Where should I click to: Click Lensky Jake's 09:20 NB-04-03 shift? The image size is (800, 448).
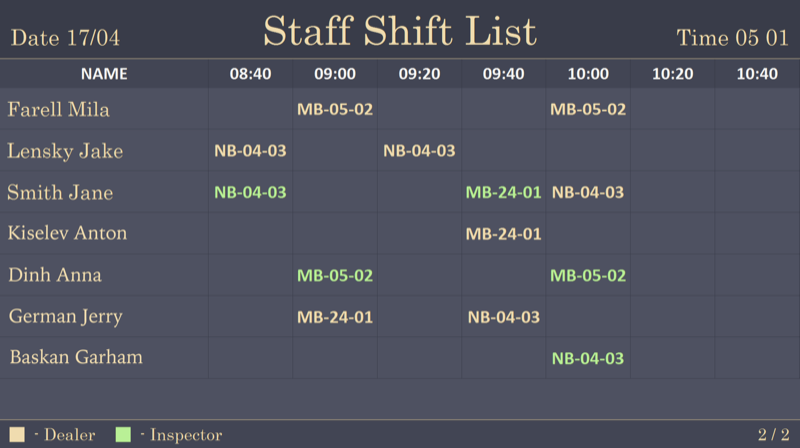(x=419, y=151)
